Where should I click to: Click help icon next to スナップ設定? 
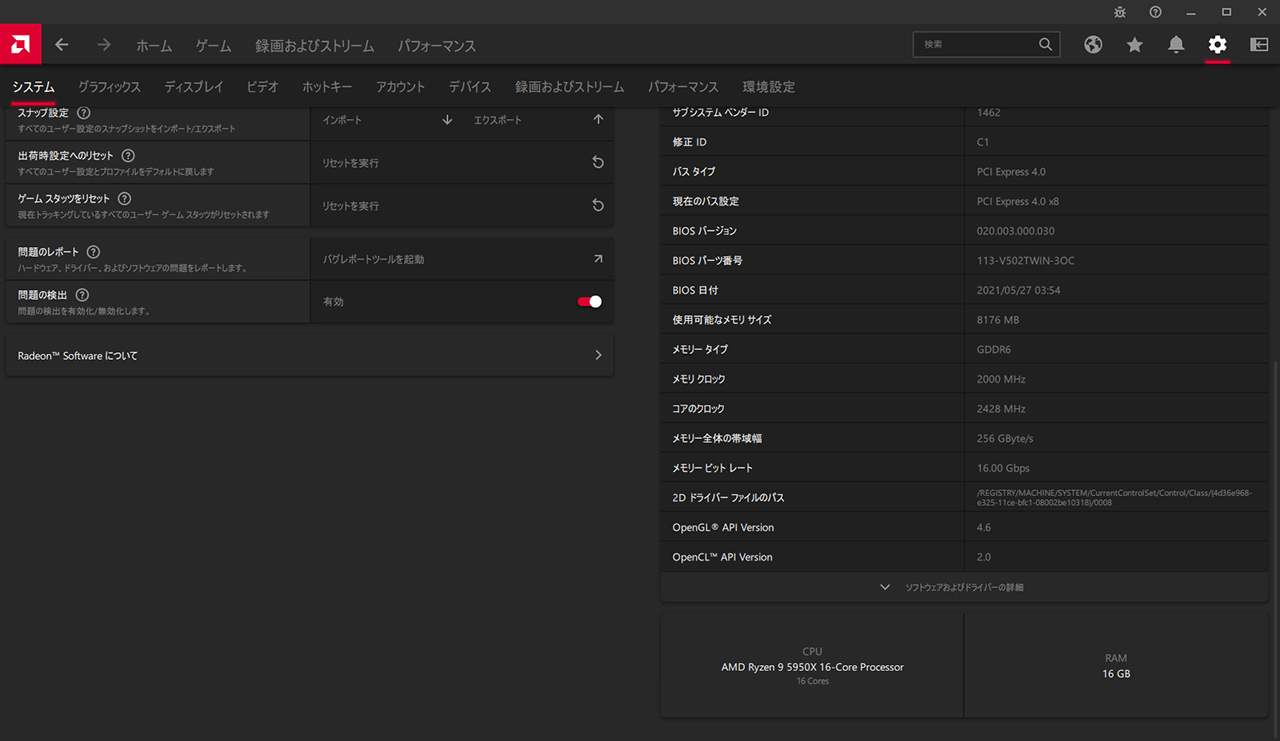coord(84,113)
